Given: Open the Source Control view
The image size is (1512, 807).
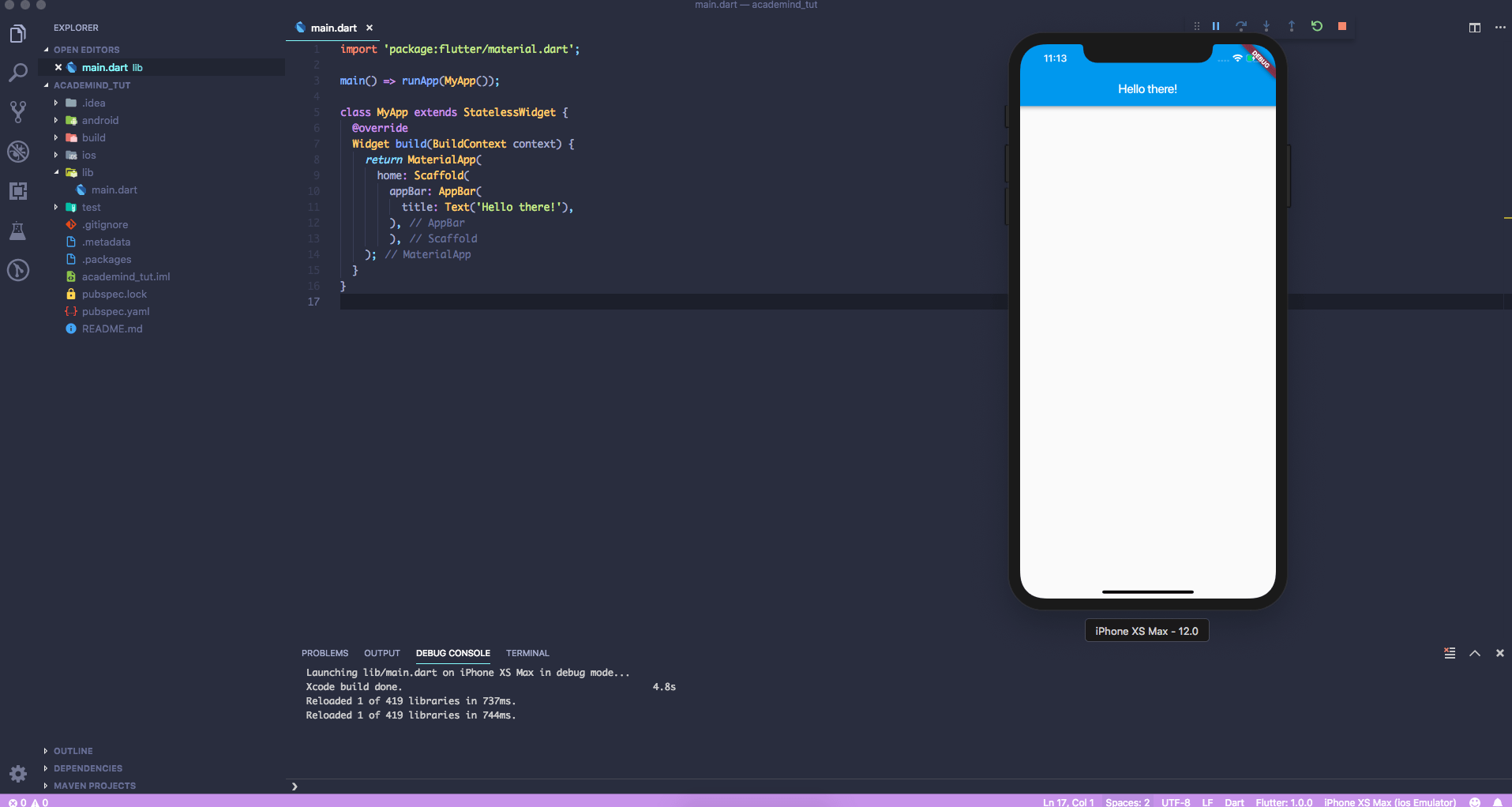Looking at the screenshot, I should [17, 112].
